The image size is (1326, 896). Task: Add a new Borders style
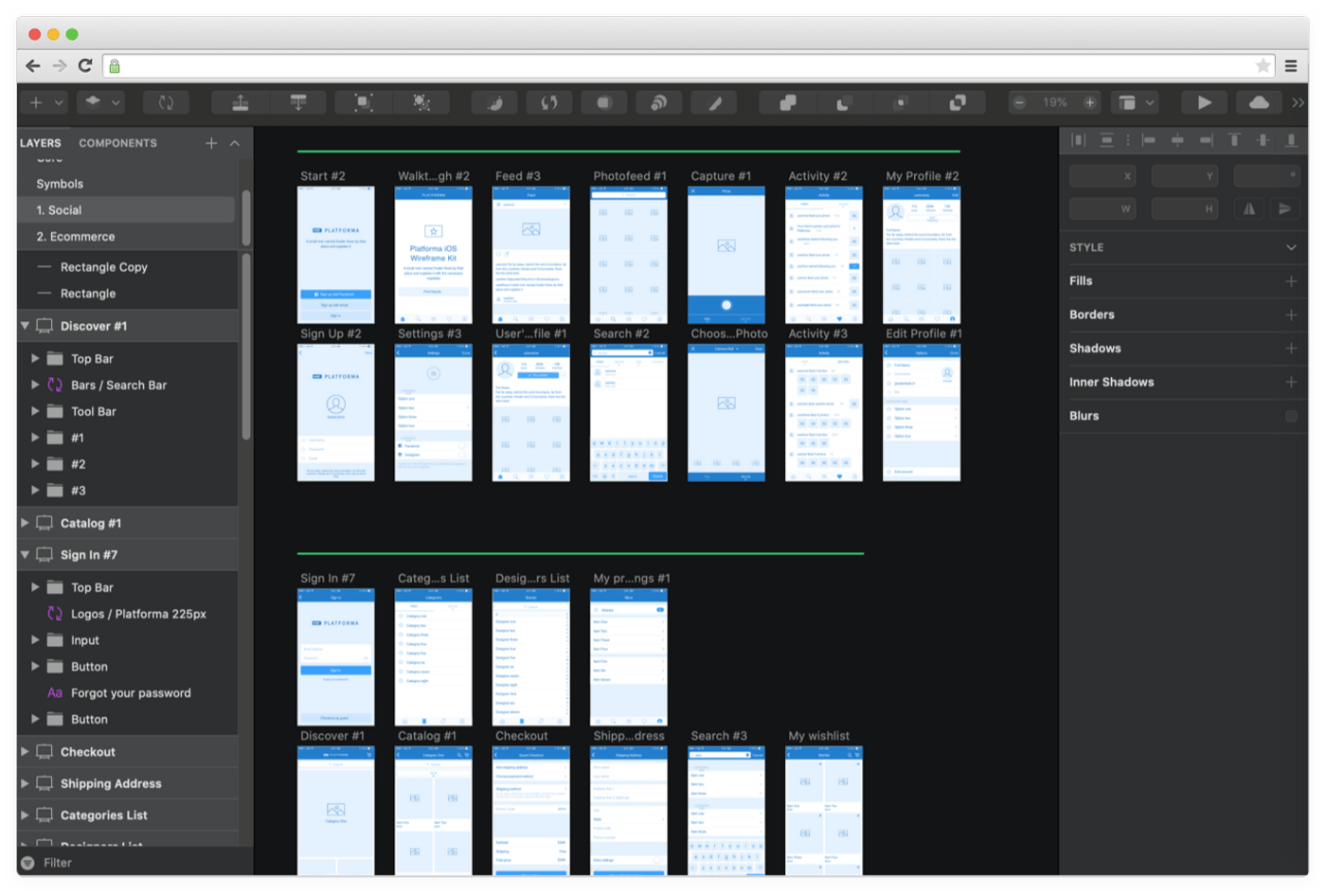[1291, 314]
